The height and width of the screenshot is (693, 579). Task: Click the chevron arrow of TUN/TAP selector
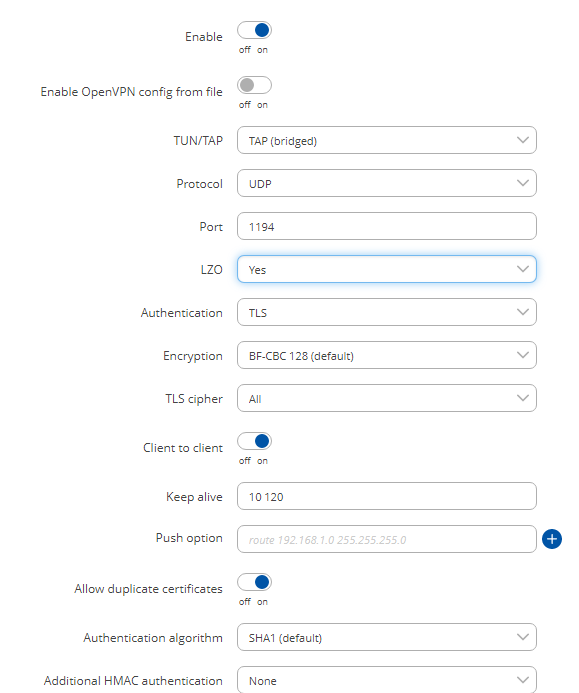point(523,140)
